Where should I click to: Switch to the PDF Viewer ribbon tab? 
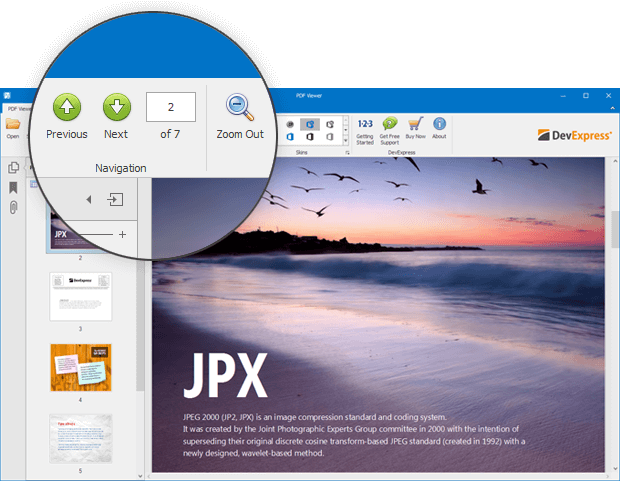click(x=18, y=109)
